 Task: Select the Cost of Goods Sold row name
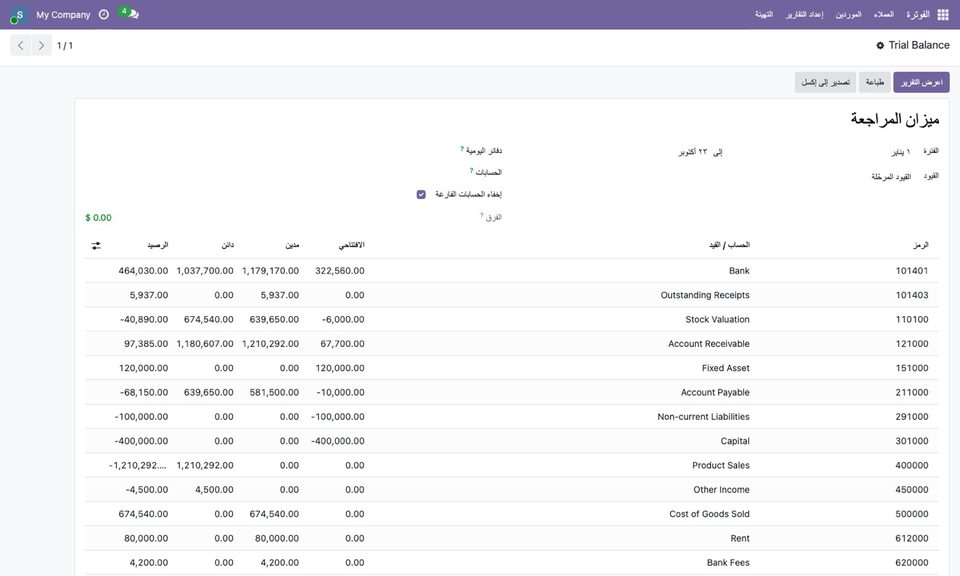tap(709, 514)
